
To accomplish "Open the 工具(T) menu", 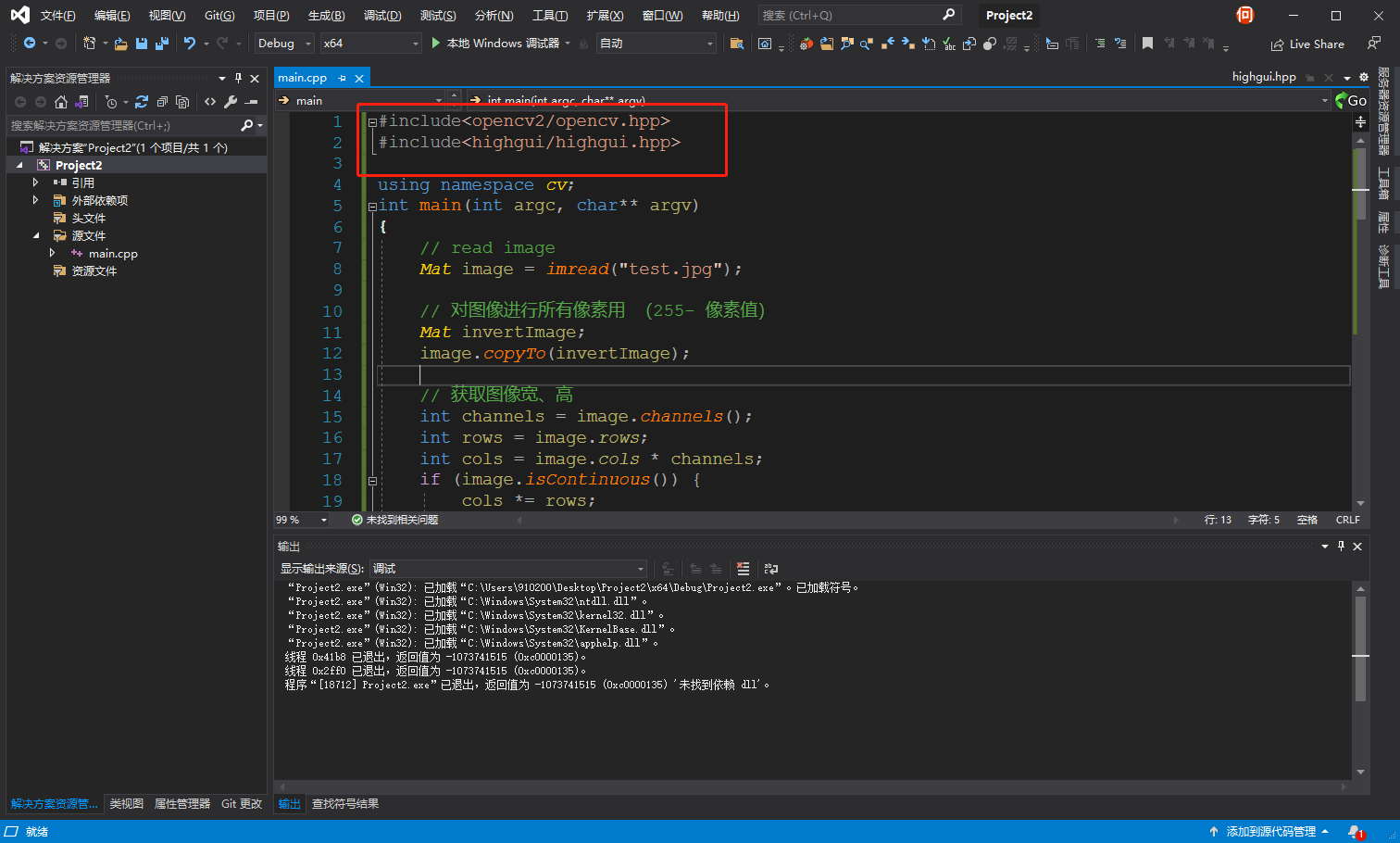I will click(550, 16).
